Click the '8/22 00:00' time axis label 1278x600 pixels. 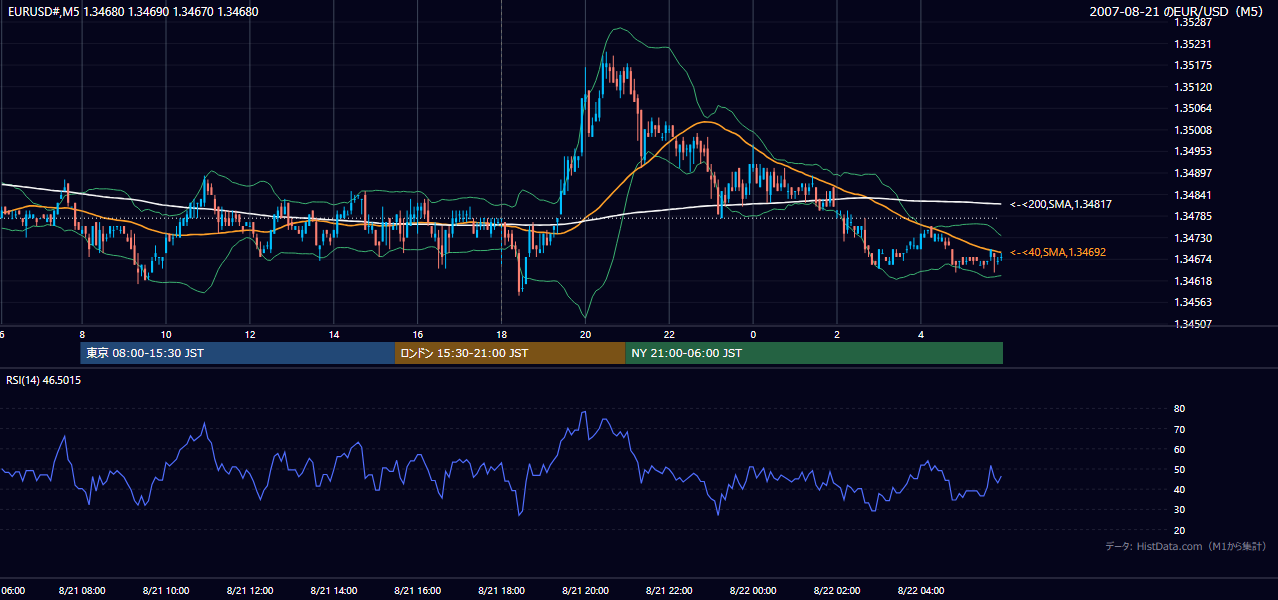pos(753,591)
